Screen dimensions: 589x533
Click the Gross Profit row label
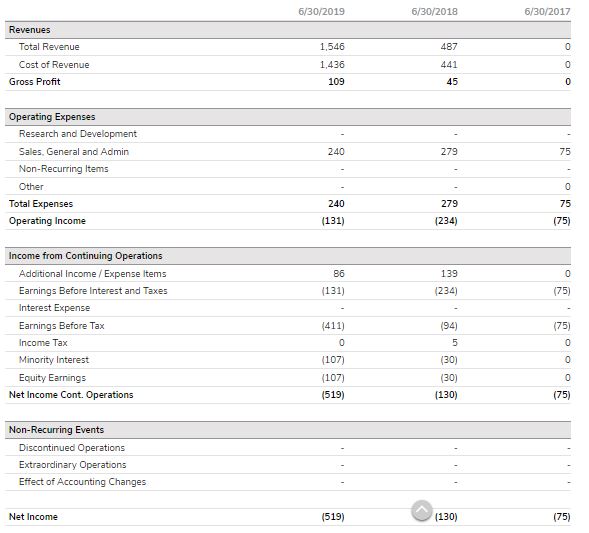pyautogui.click(x=35, y=82)
